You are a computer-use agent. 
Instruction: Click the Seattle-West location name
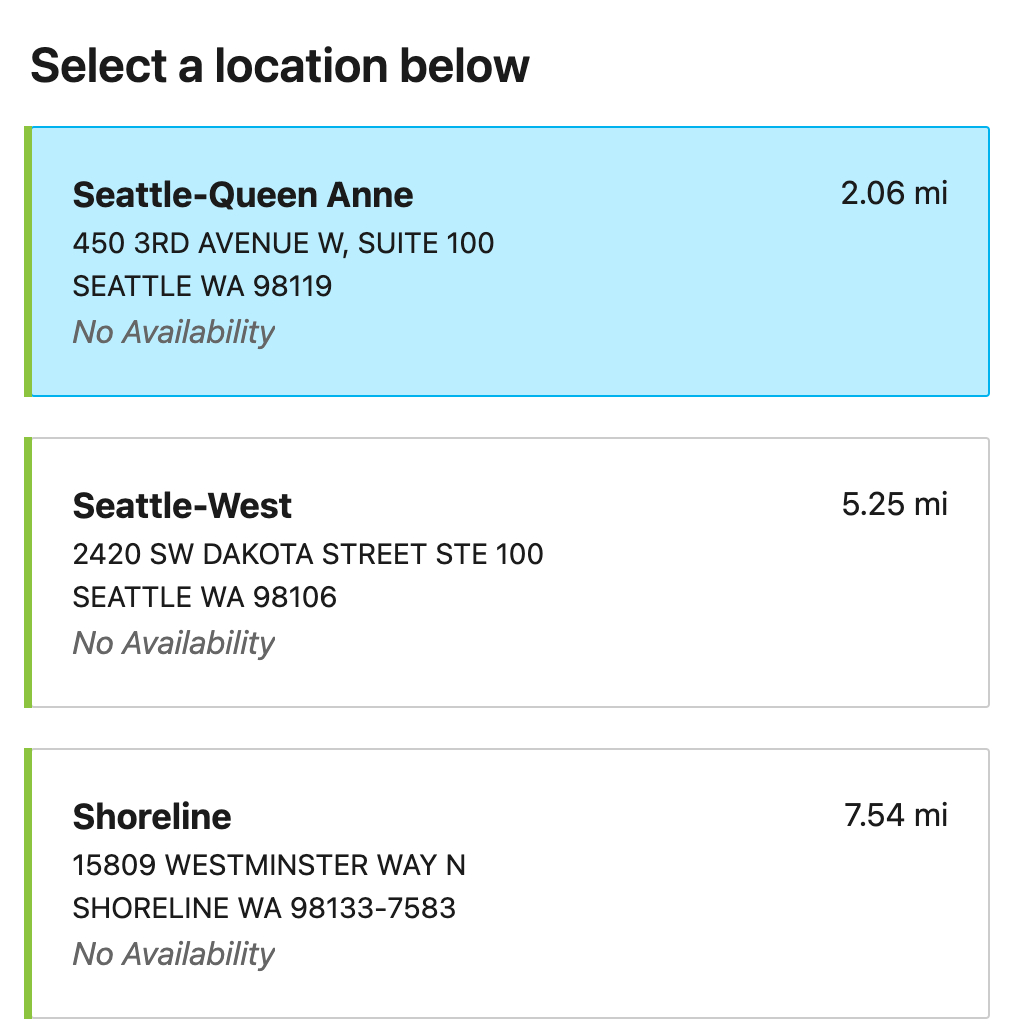tap(182, 505)
